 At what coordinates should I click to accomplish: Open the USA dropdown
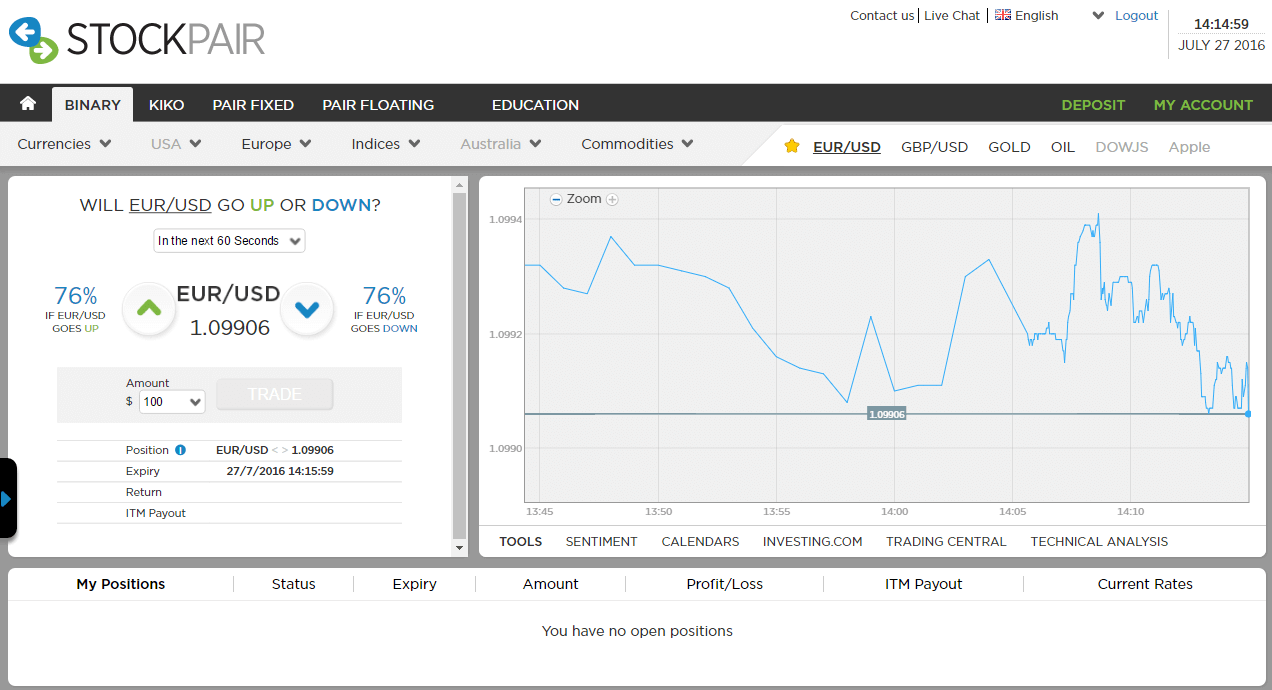176,144
